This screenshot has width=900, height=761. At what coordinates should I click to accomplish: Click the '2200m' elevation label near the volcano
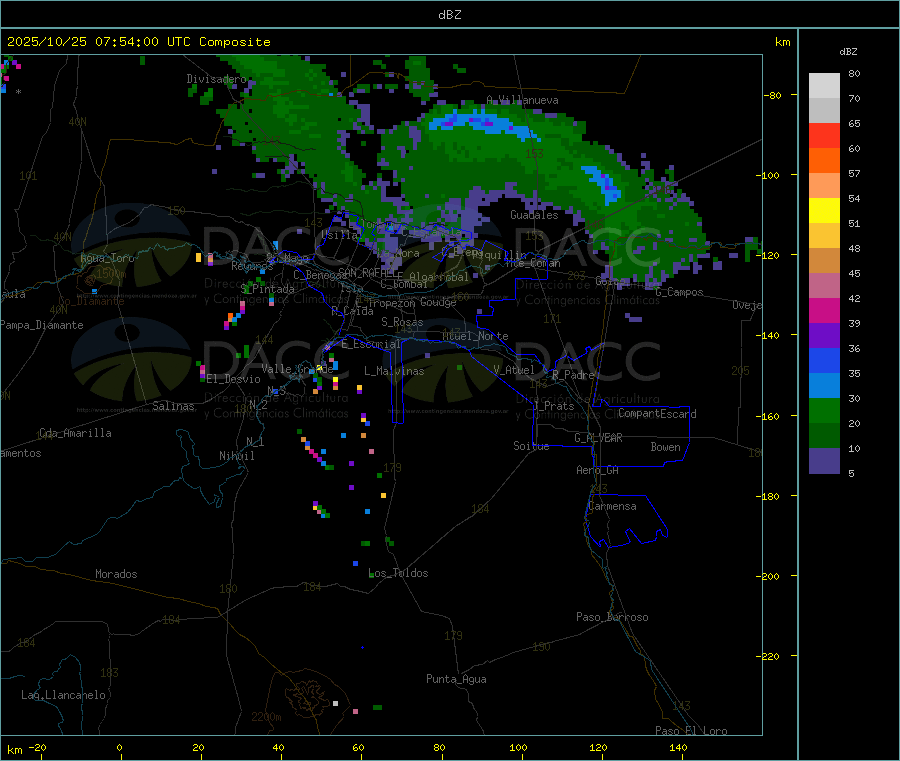266,717
